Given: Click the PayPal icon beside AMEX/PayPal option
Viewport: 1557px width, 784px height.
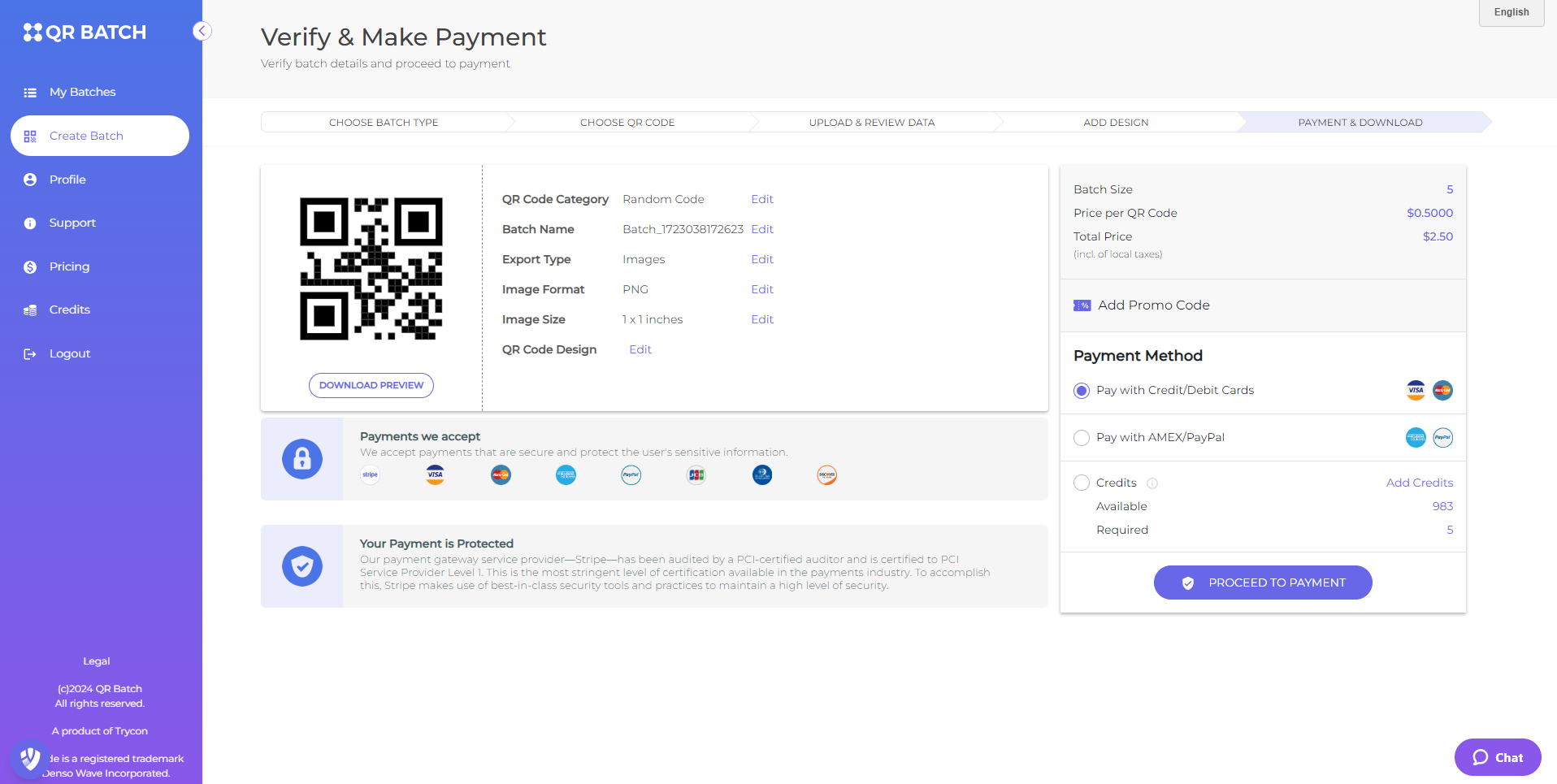Looking at the screenshot, I should click(1443, 438).
